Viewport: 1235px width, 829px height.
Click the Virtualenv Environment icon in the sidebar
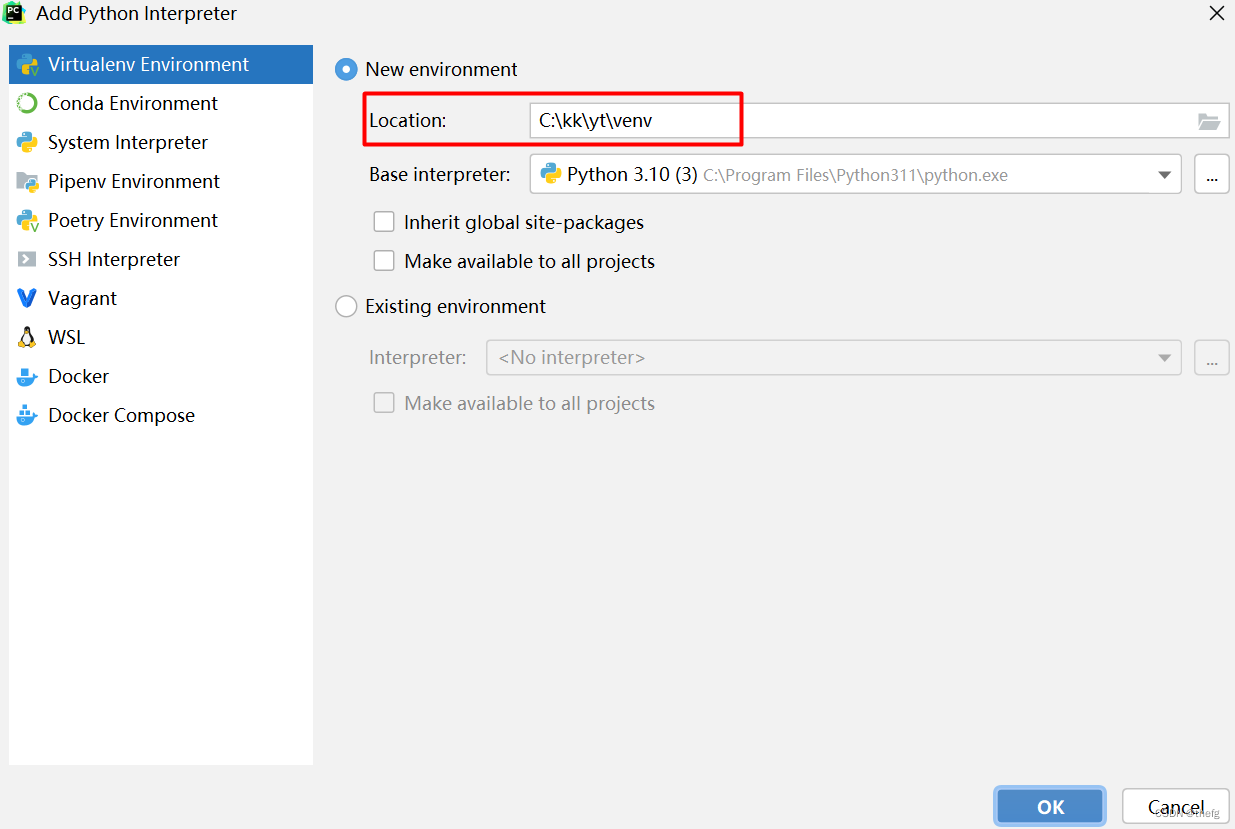pyautogui.click(x=28, y=65)
